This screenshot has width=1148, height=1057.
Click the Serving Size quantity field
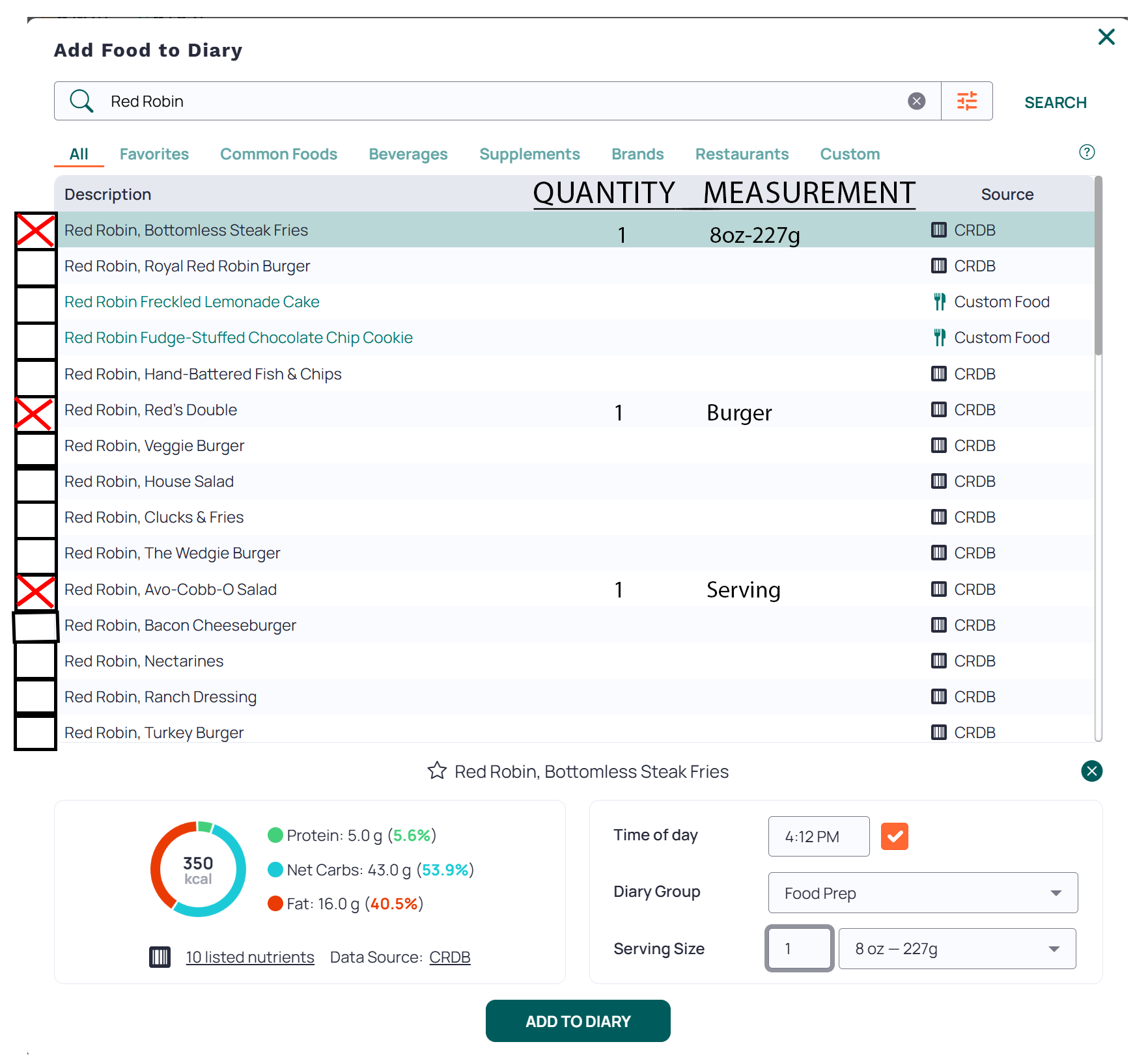click(x=799, y=948)
